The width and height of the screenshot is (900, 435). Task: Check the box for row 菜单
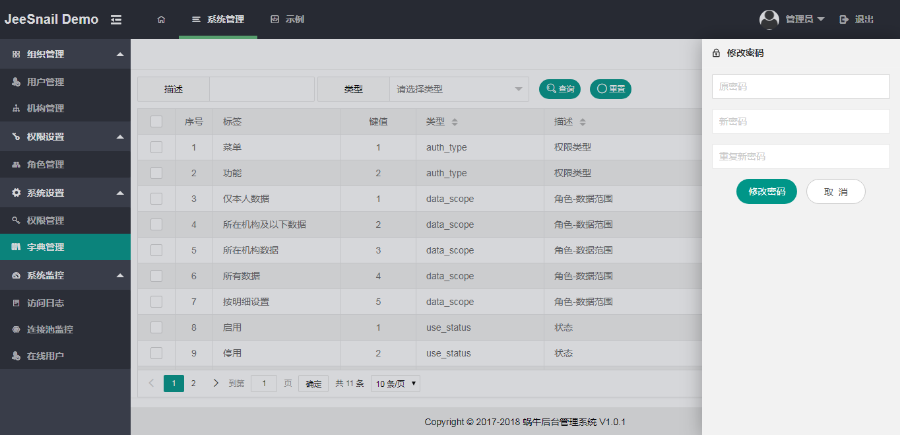pos(156,147)
